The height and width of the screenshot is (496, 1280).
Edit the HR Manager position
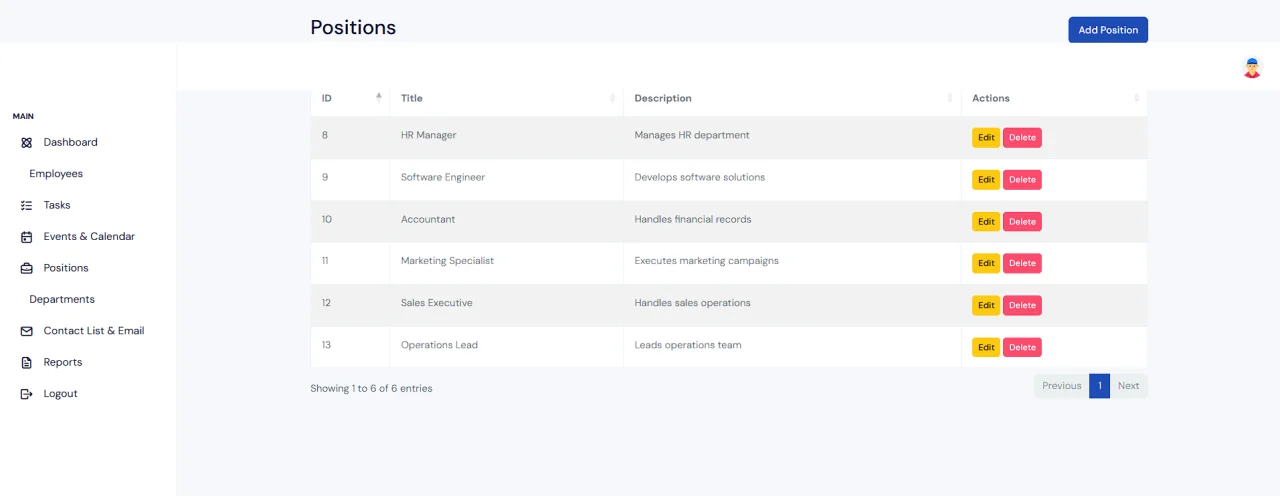pyautogui.click(x=986, y=138)
